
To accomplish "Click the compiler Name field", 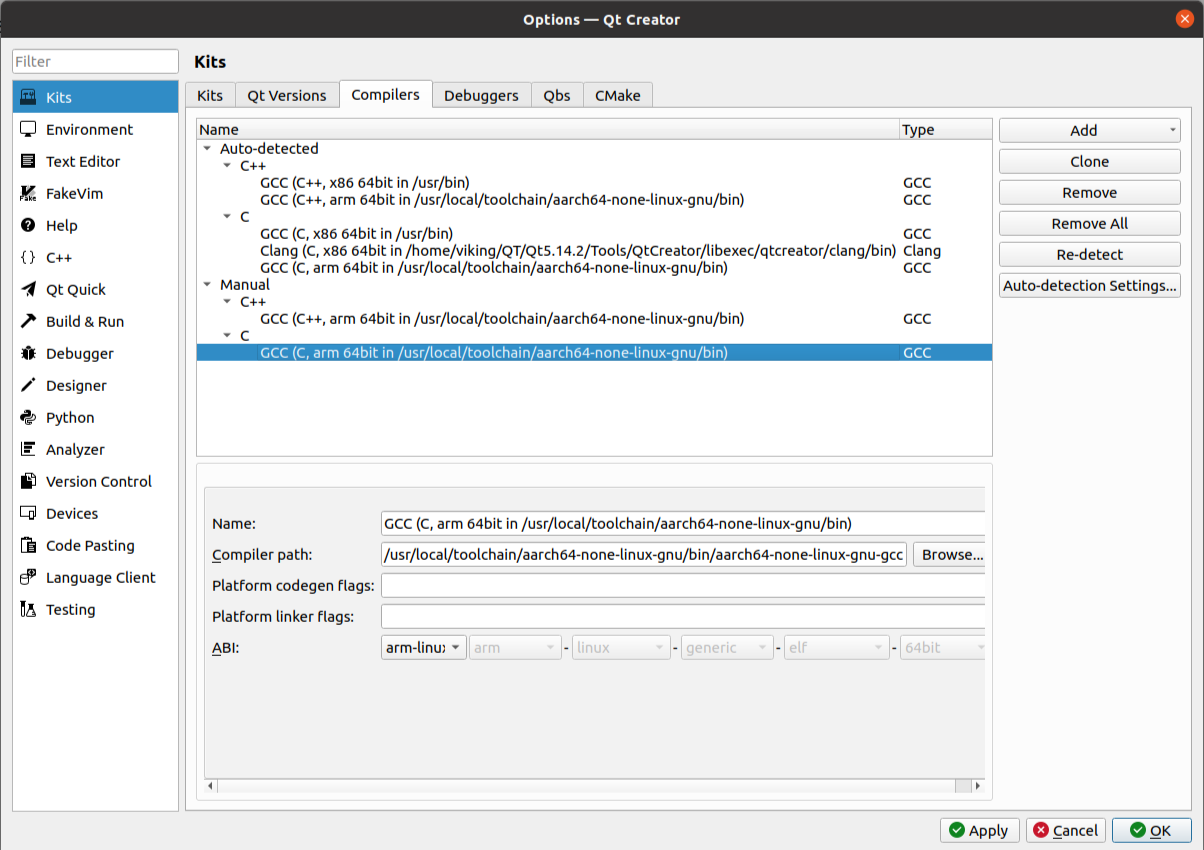I will click(x=683, y=523).
